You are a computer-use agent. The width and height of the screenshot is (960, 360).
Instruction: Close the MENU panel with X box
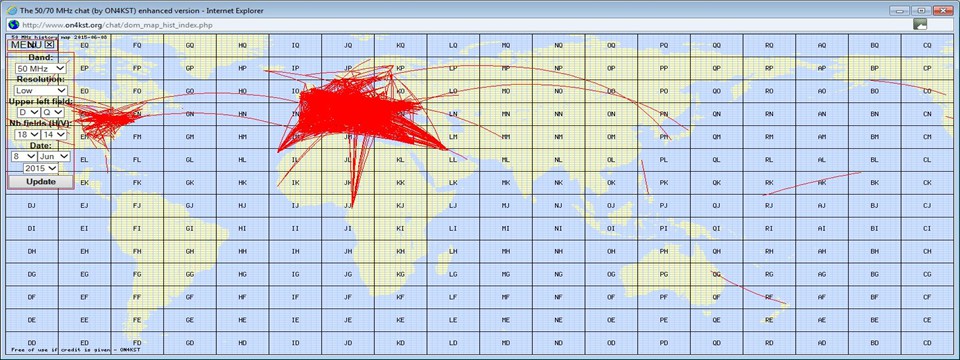click(x=50, y=44)
